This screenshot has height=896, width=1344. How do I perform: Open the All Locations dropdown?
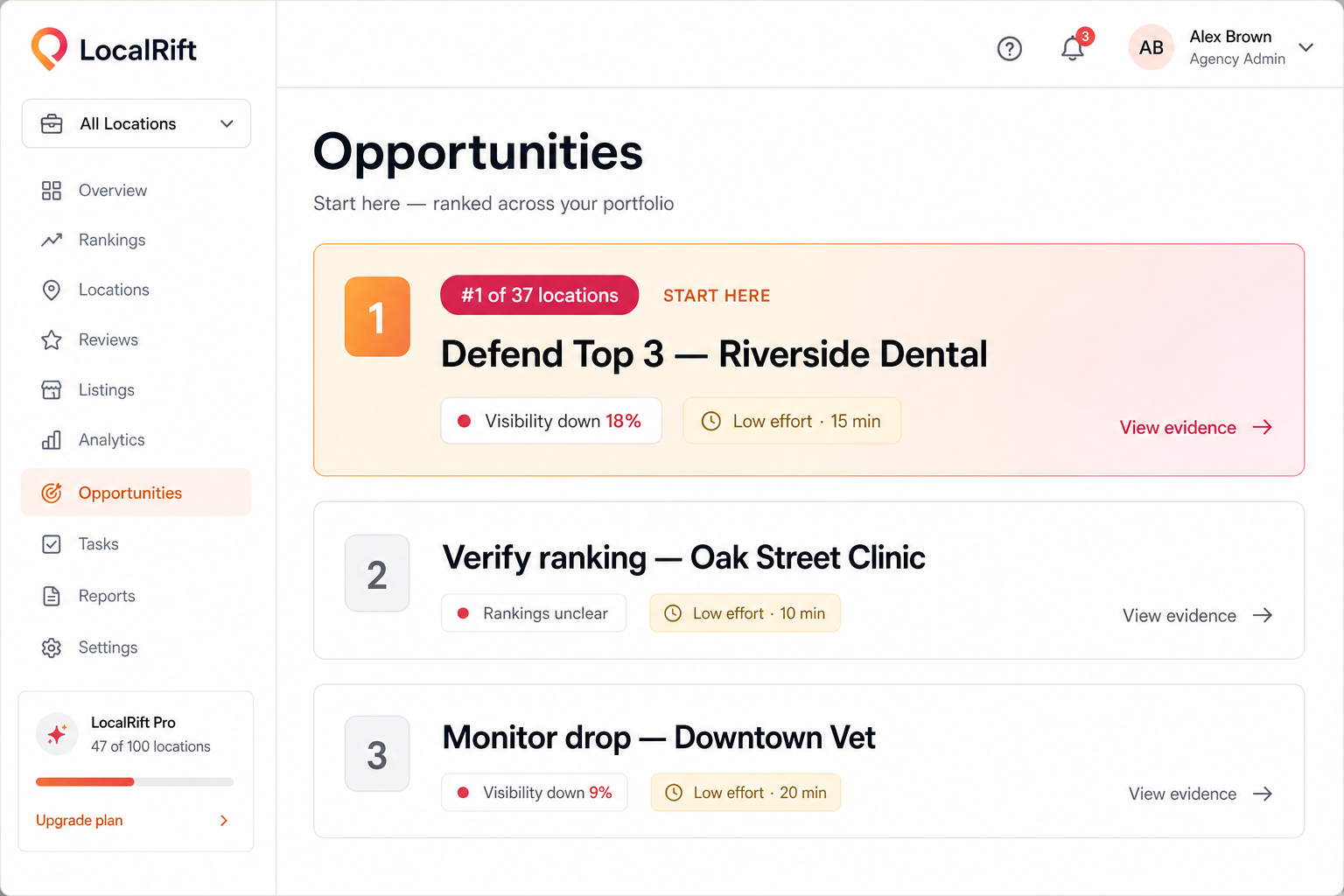(136, 123)
